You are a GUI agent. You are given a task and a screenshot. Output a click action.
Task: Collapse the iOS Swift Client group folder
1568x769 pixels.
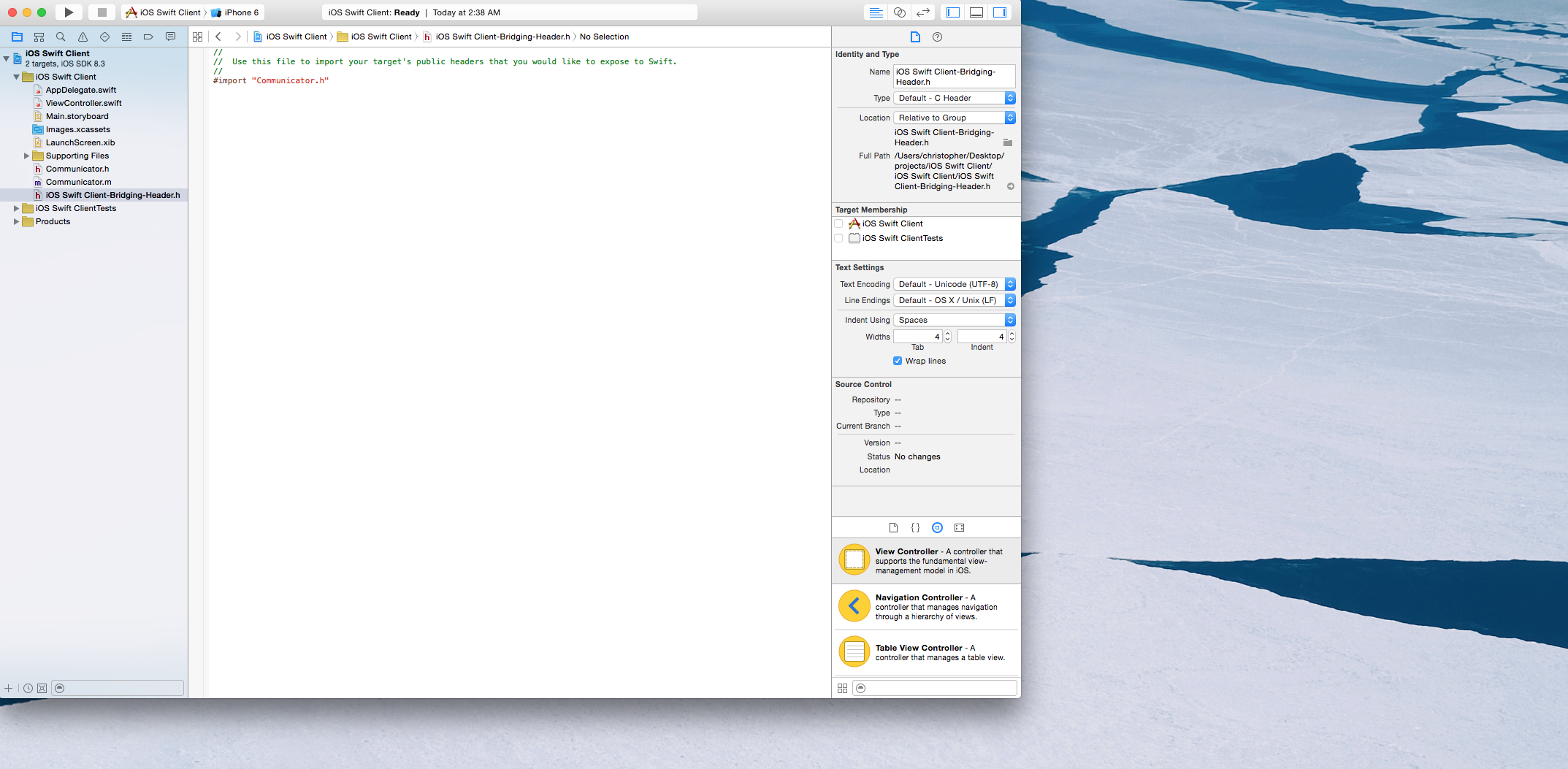point(16,77)
